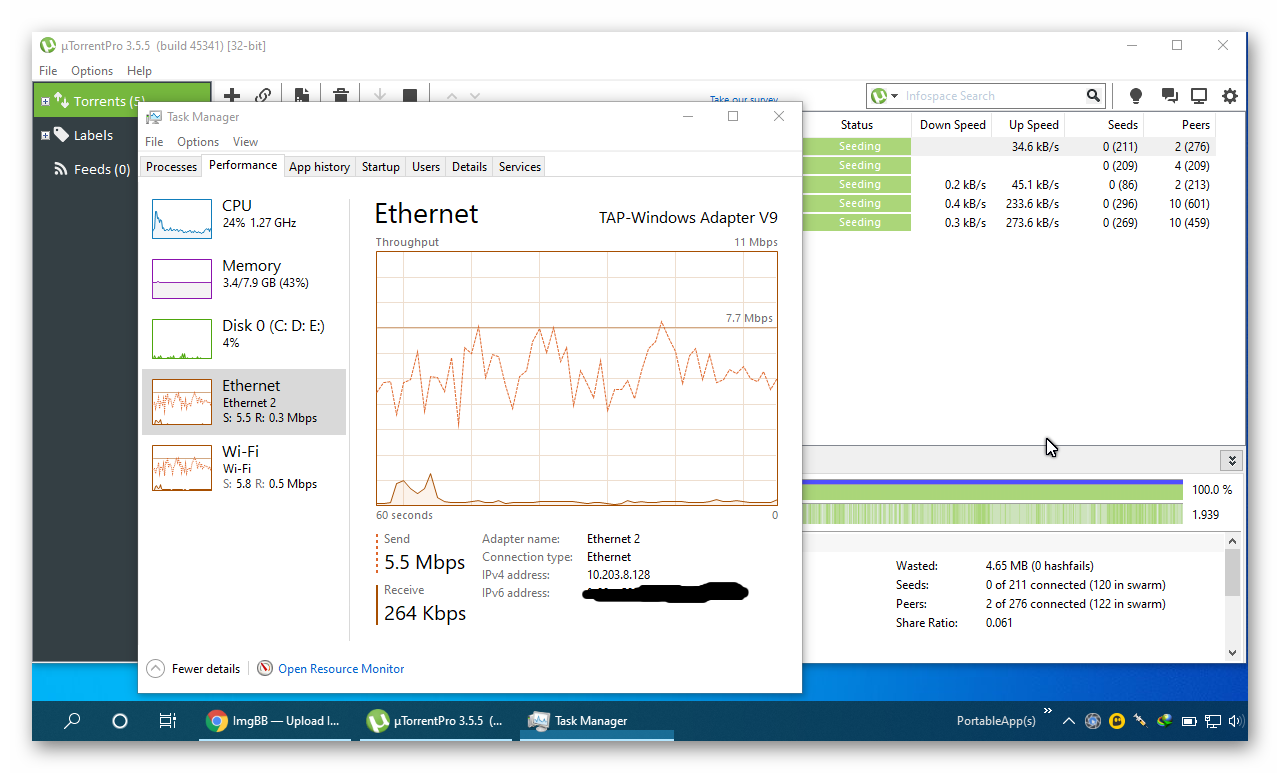The width and height of the screenshot is (1280, 773).
Task: Switch to Chrome ImgBB taskbar button
Action: coord(275,720)
